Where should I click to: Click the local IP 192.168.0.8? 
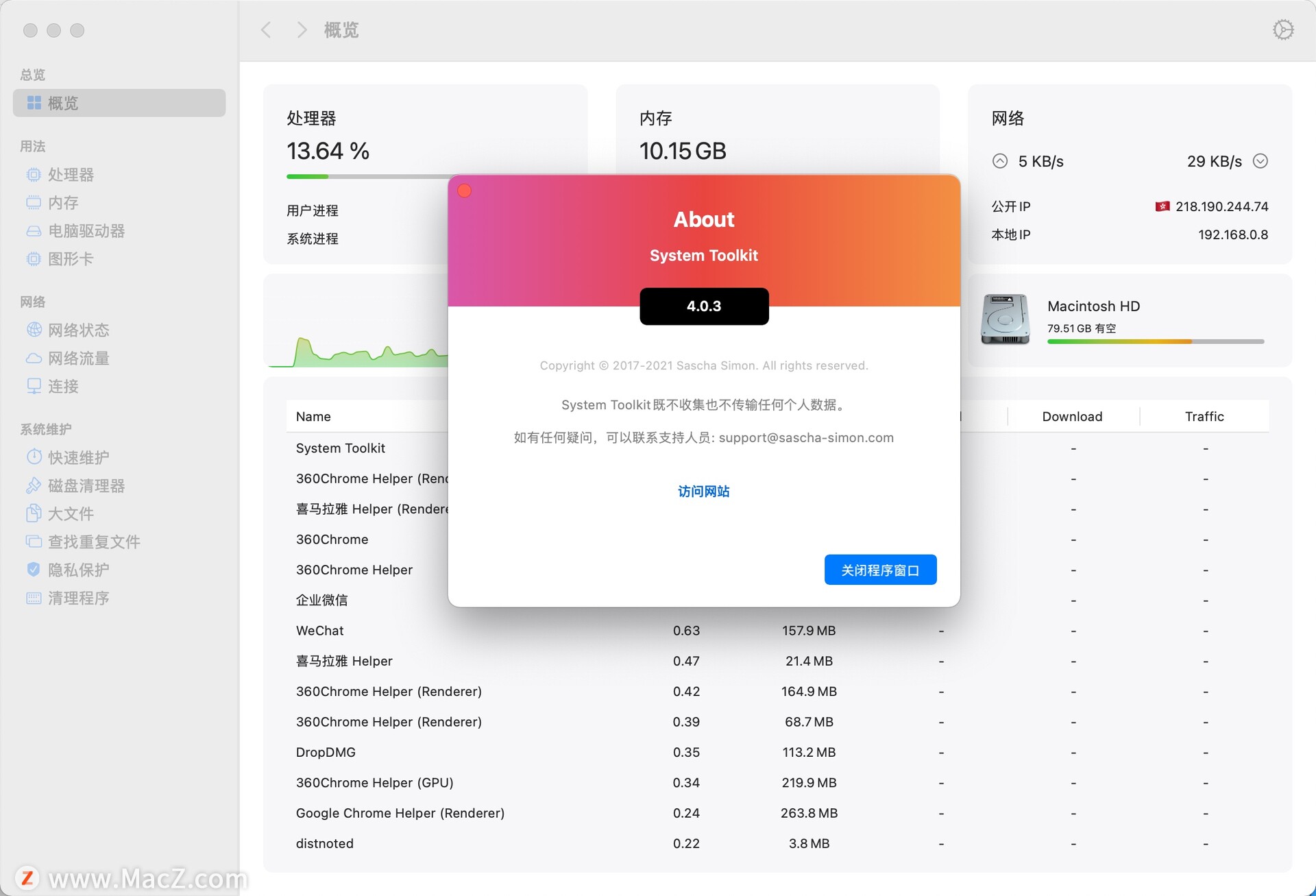tap(1233, 234)
